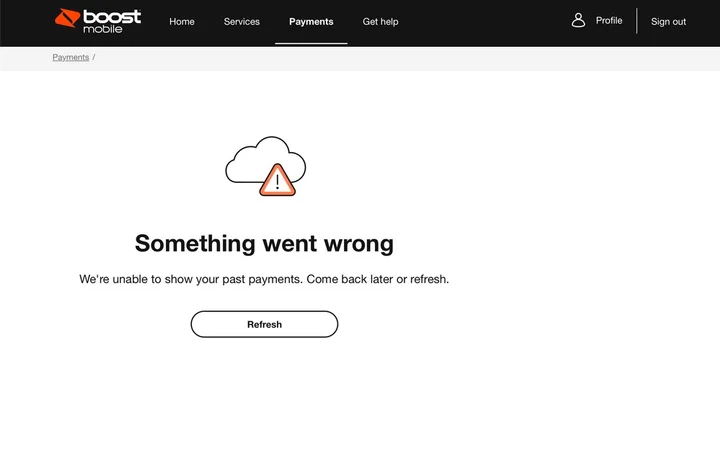Click the orange warning triangle icon
Viewport: 720px width, 454px height.
(x=277, y=181)
